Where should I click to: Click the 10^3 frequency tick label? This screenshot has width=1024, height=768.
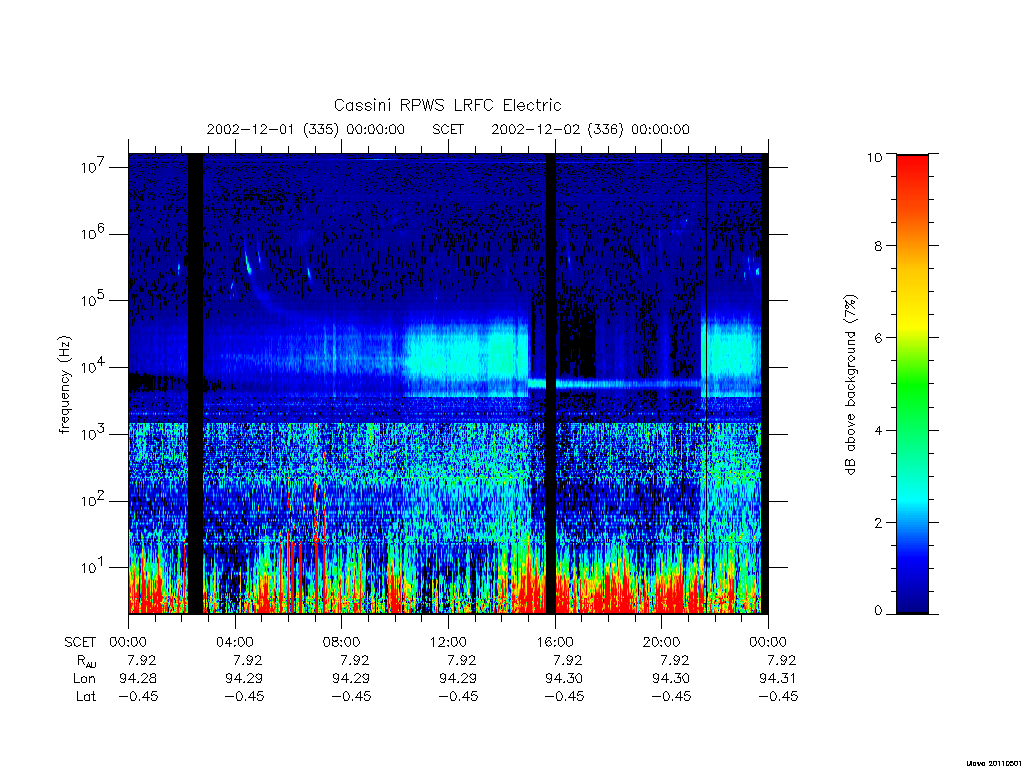point(93,434)
